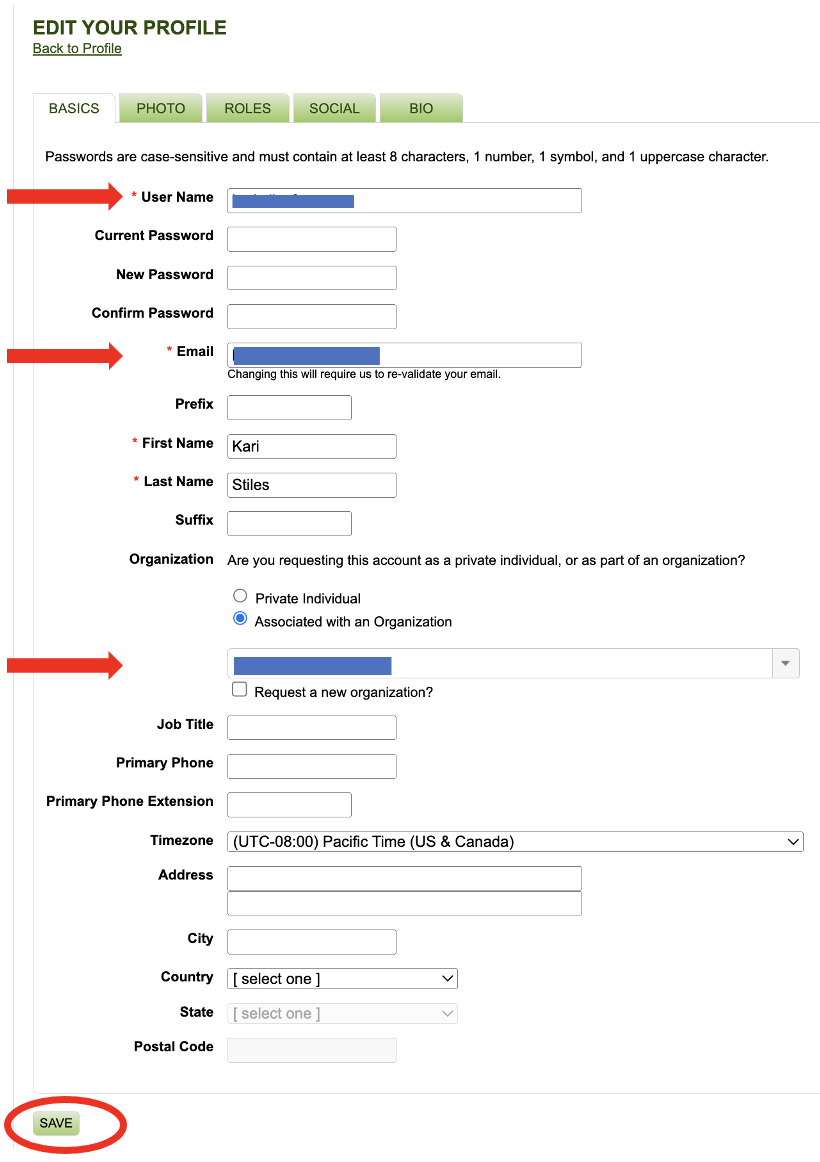Open the organization dropdown arrow

click(785, 663)
